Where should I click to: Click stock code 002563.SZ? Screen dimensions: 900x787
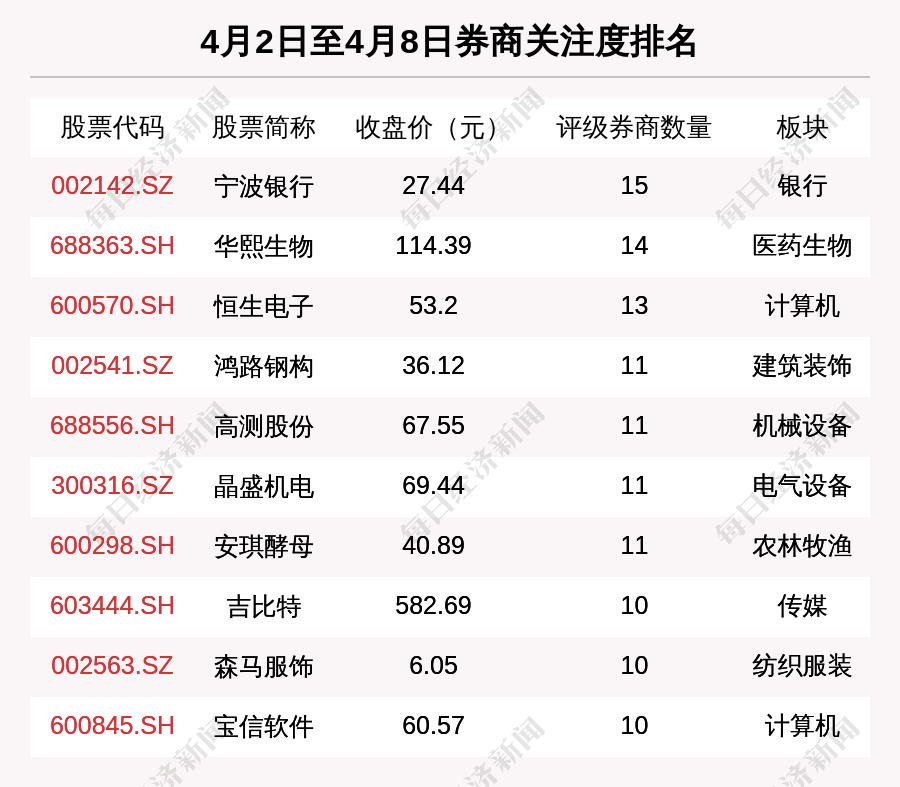[x=112, y=666]
